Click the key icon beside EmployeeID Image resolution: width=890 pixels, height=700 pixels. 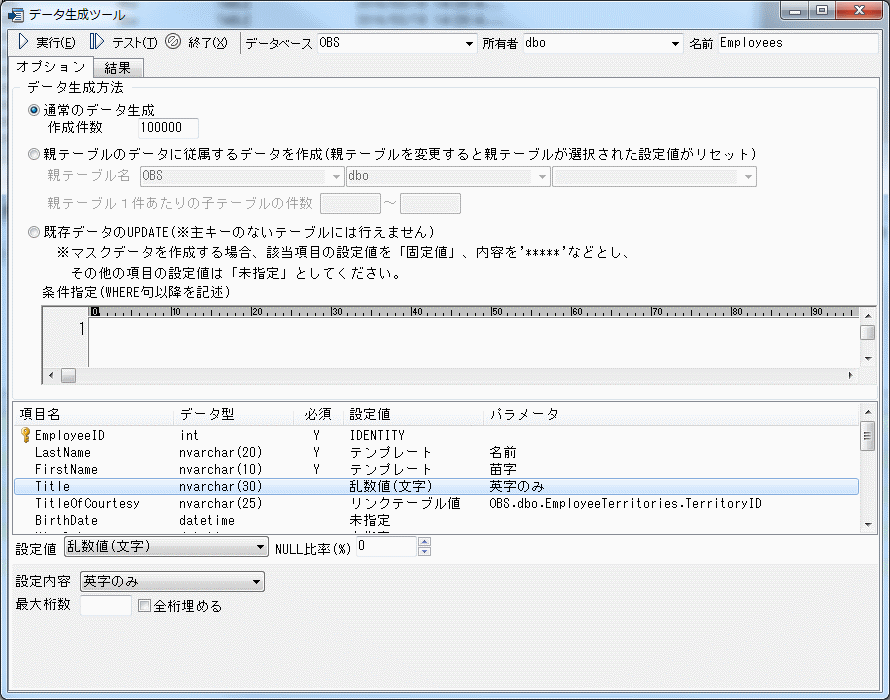[25, 435]
